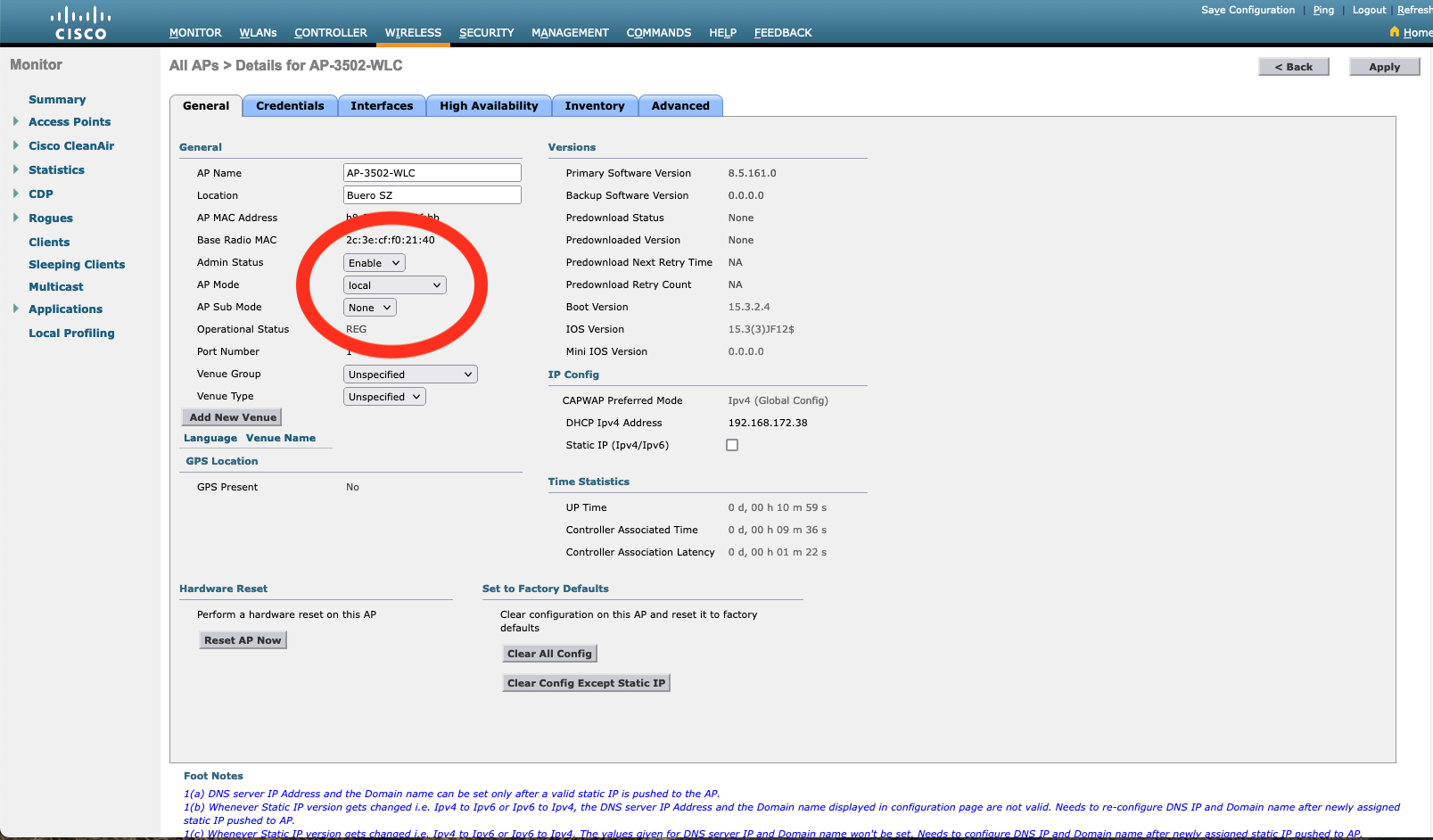The height and width of the screenshot is (840, 1433).
Task: Select the Boot Version 15.3.2.4 value
Action: [749, 307]
